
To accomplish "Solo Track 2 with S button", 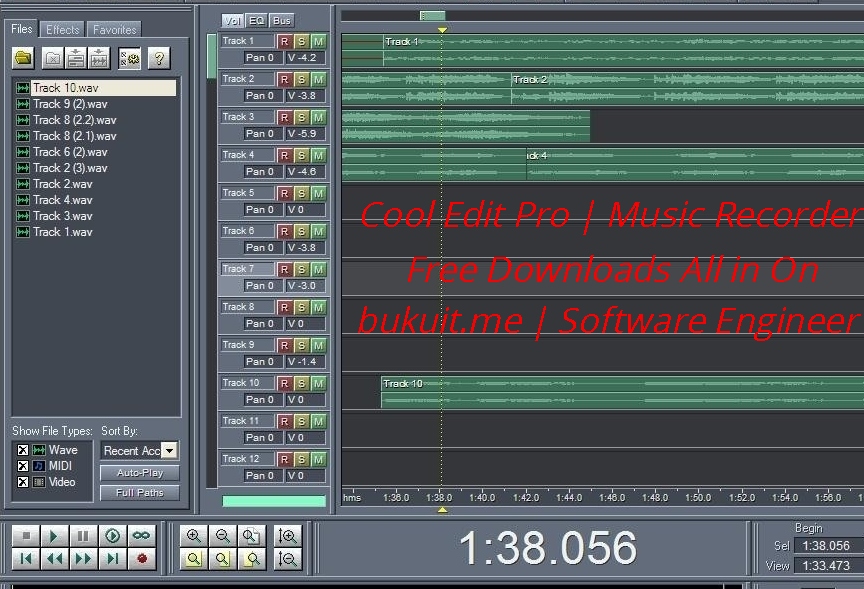I will pos(301,79).
